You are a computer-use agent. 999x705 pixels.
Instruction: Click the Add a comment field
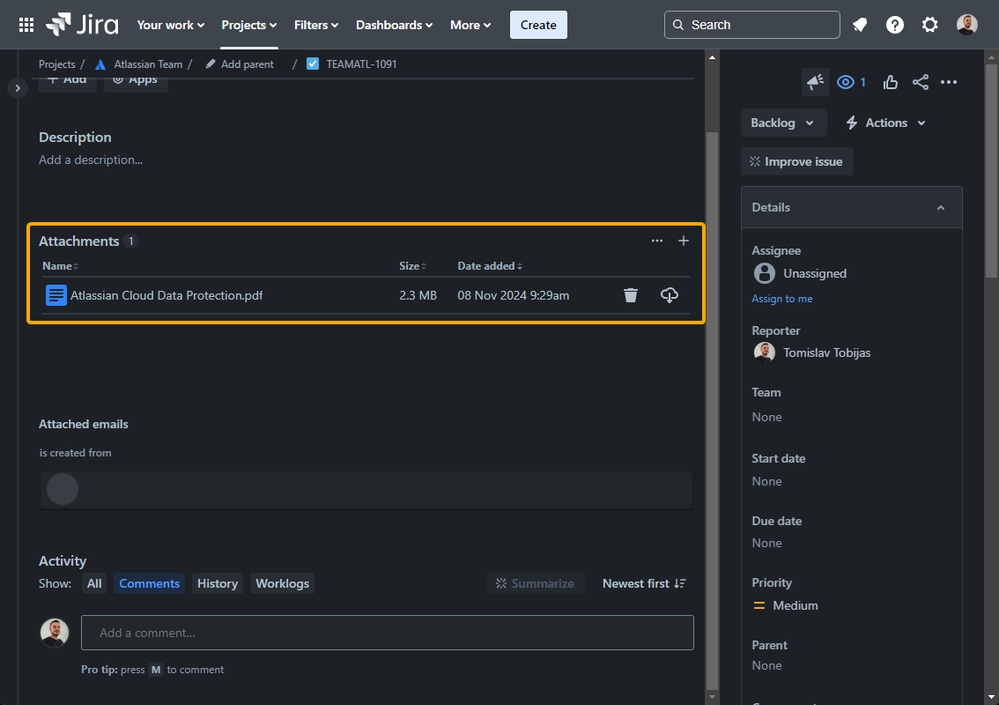pos(387,632)
